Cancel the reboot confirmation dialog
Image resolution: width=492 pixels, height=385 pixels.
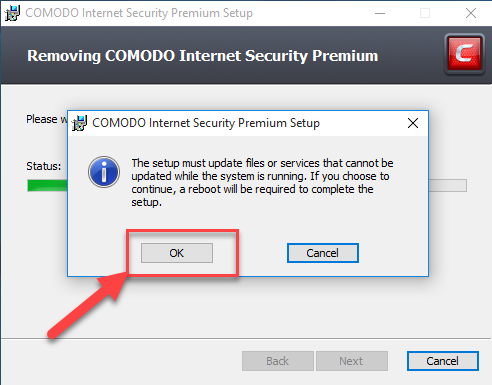pyautogui.click(x=323, y=253)
